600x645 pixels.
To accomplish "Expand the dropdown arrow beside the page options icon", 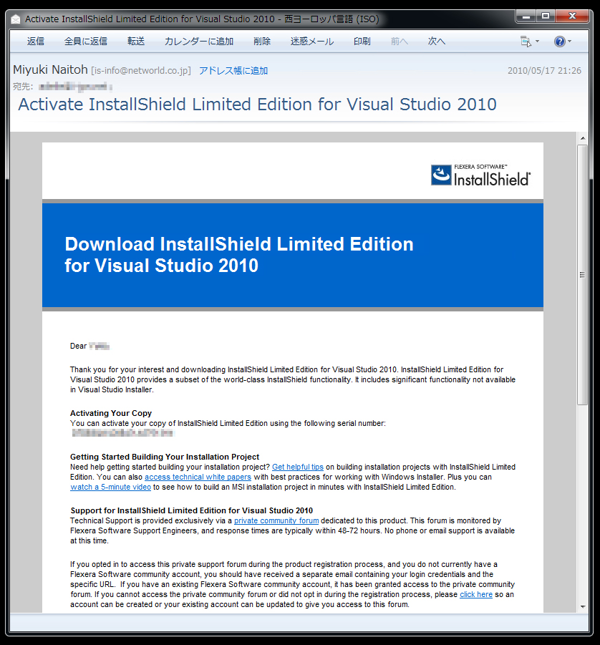I will [537, 42].
